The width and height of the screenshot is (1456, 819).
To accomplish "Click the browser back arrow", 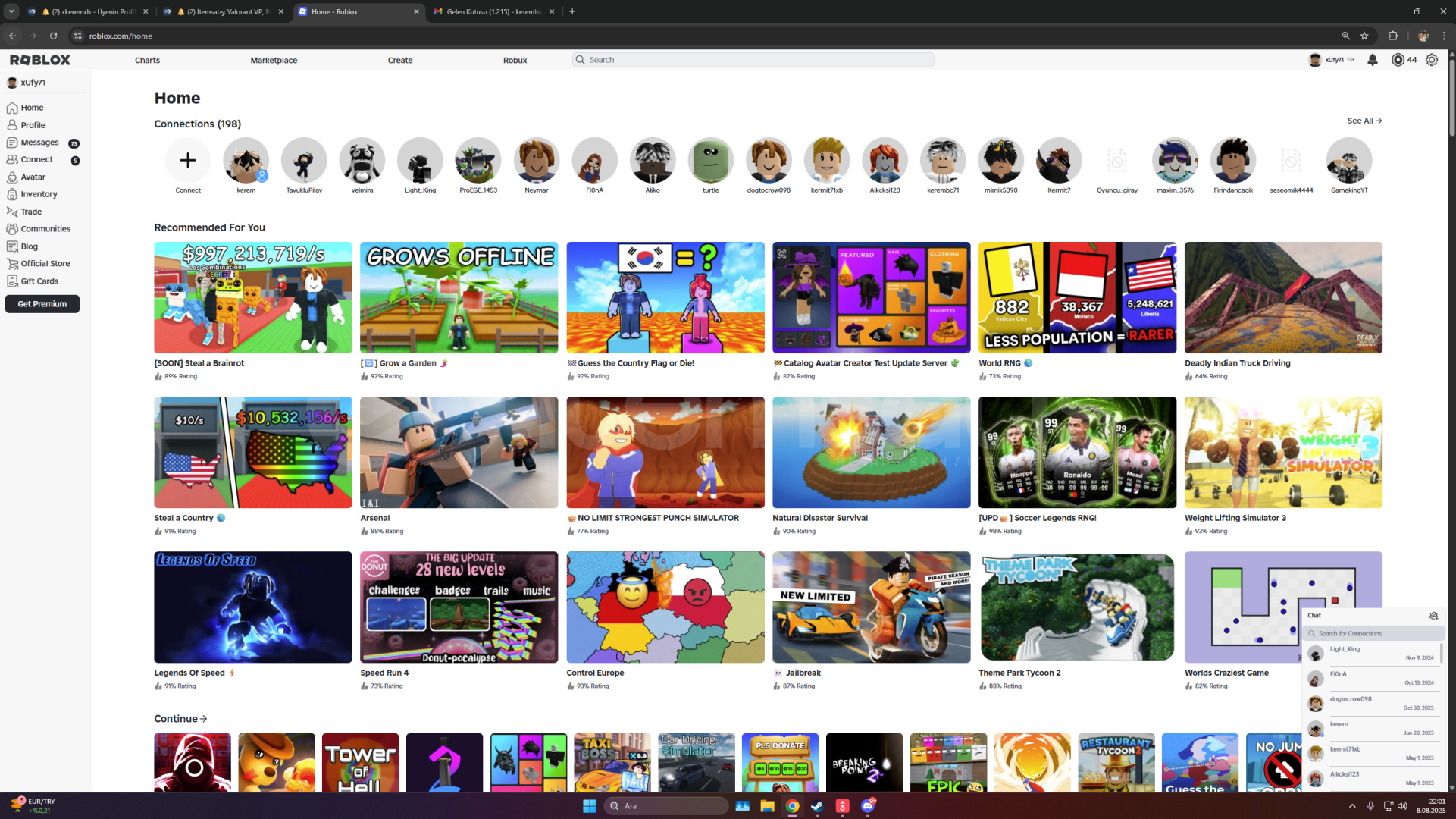I will pyautogui.click(x=12, y=36).
